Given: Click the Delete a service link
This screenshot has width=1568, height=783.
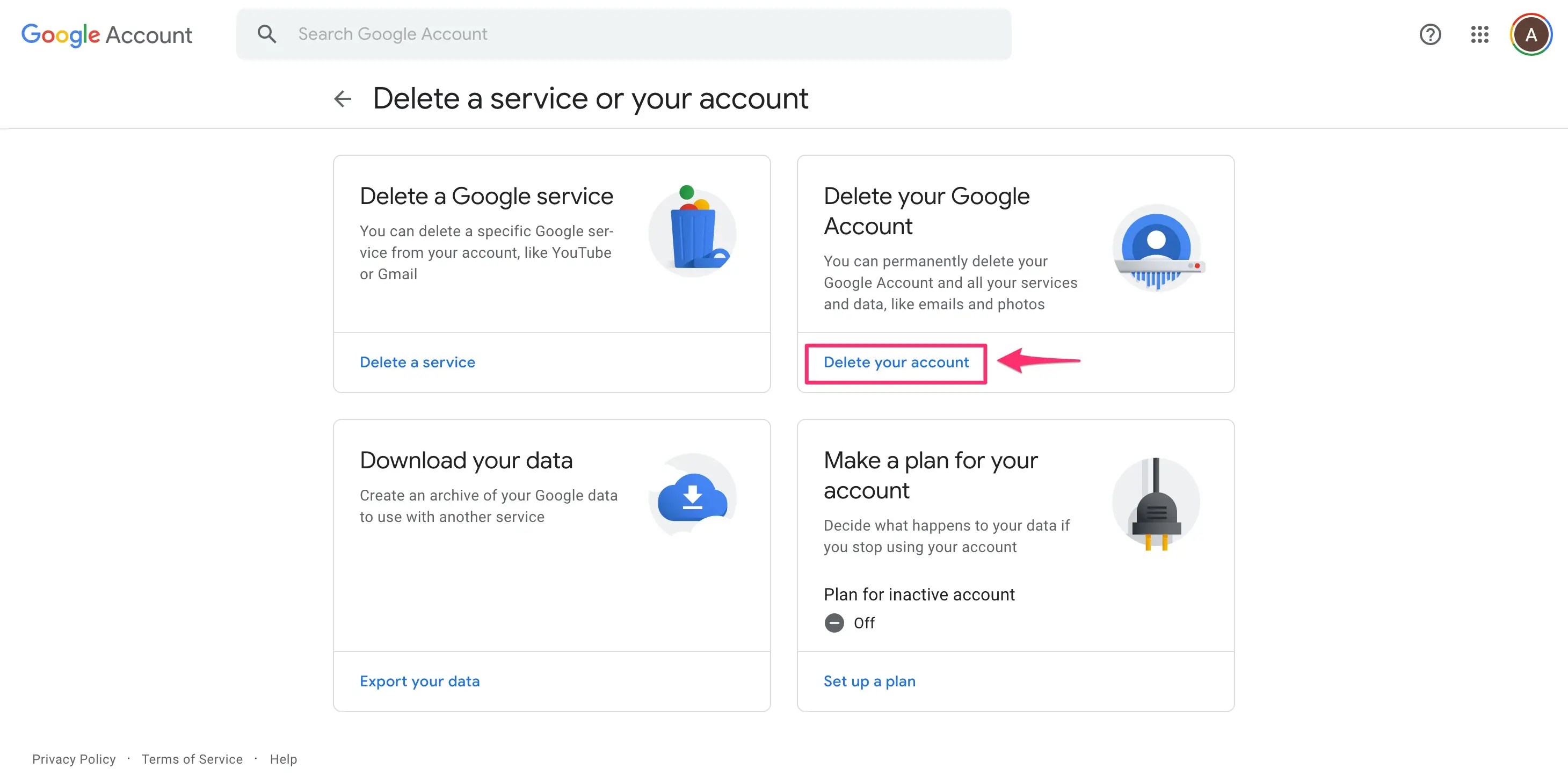Looking at the screenshot, I should click(x=417, y=363).
